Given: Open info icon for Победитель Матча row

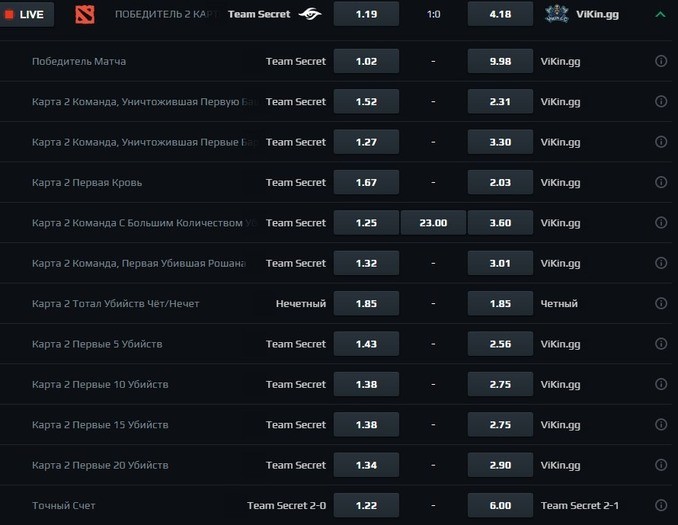Looking at the screenshot, I should click(x=661, y=61).
